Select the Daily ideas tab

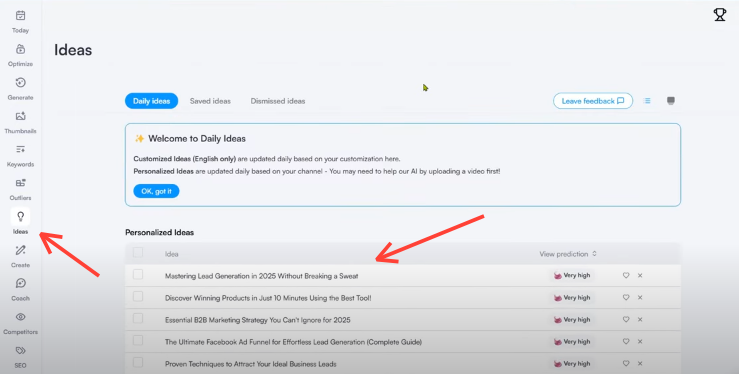pos(151,101)
